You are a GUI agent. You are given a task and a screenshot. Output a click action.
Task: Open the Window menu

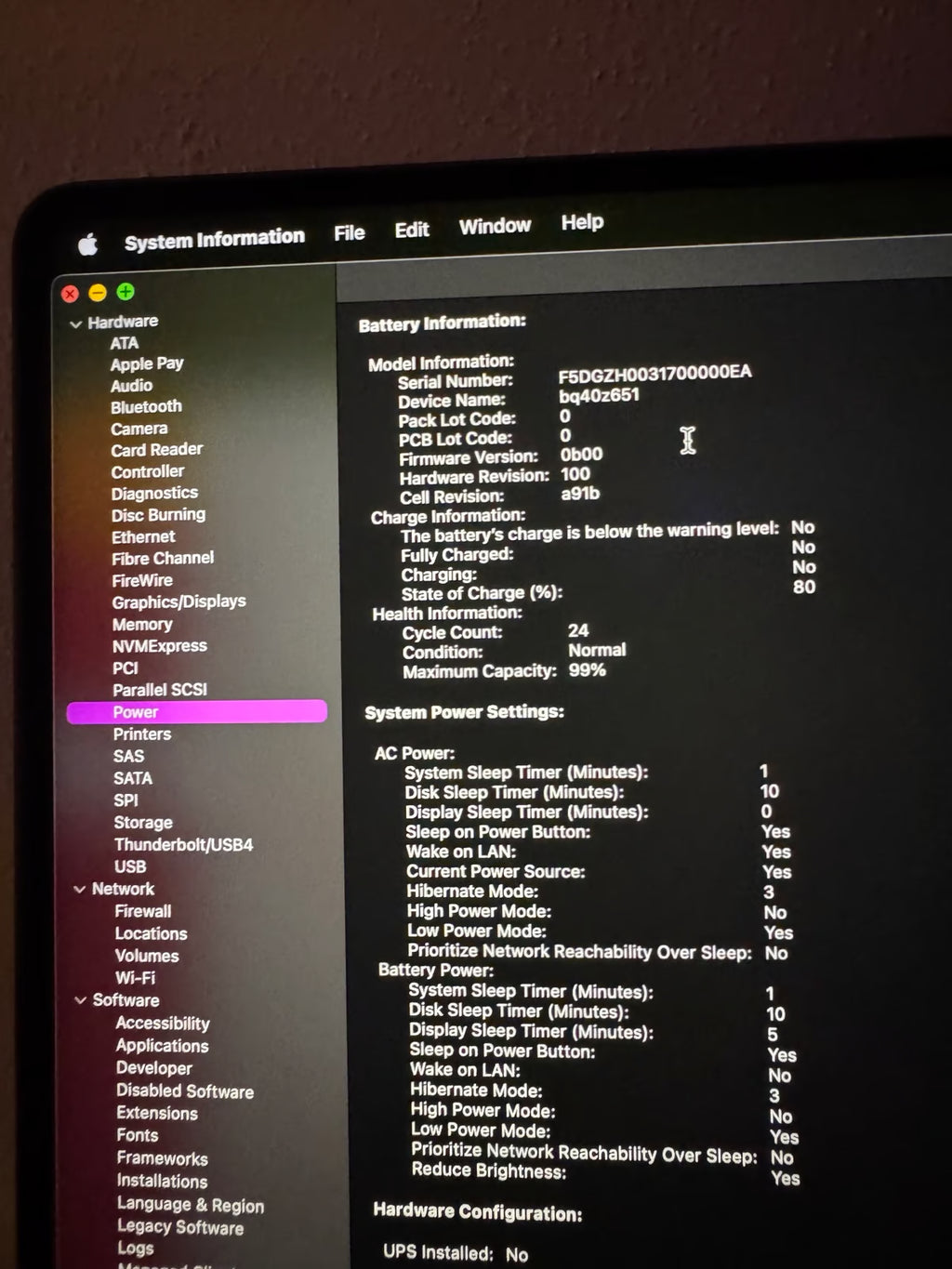point(495,225)
